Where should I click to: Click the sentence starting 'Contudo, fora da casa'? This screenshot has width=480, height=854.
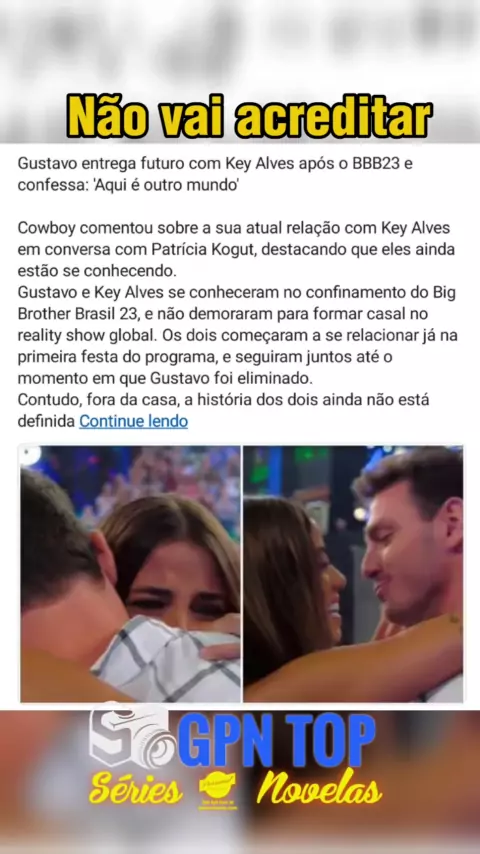223,410
